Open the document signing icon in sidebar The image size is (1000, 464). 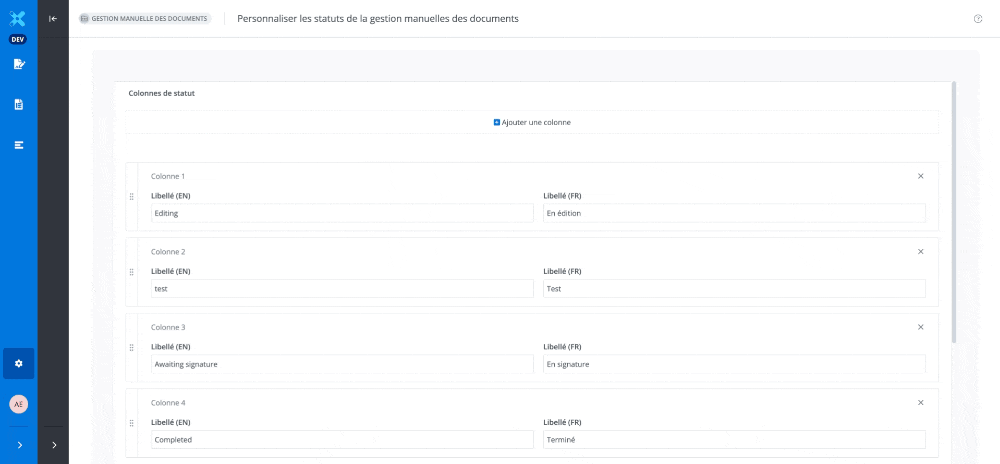pyautogui.click(x=18, y=64)
